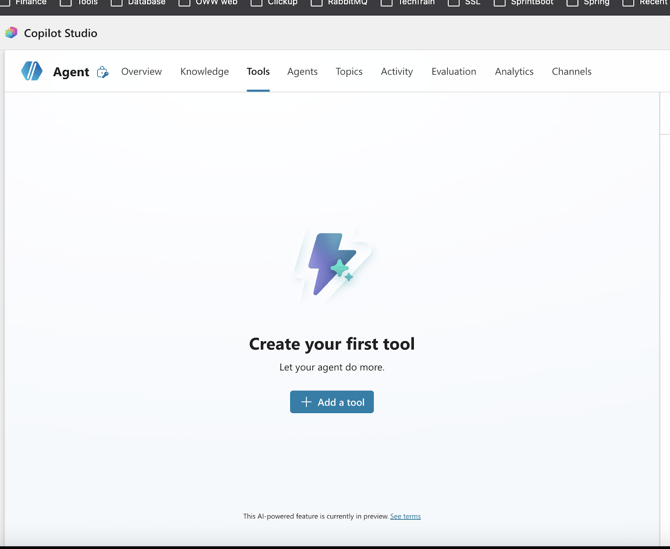Go to the Agents tab

pos(302,72)
